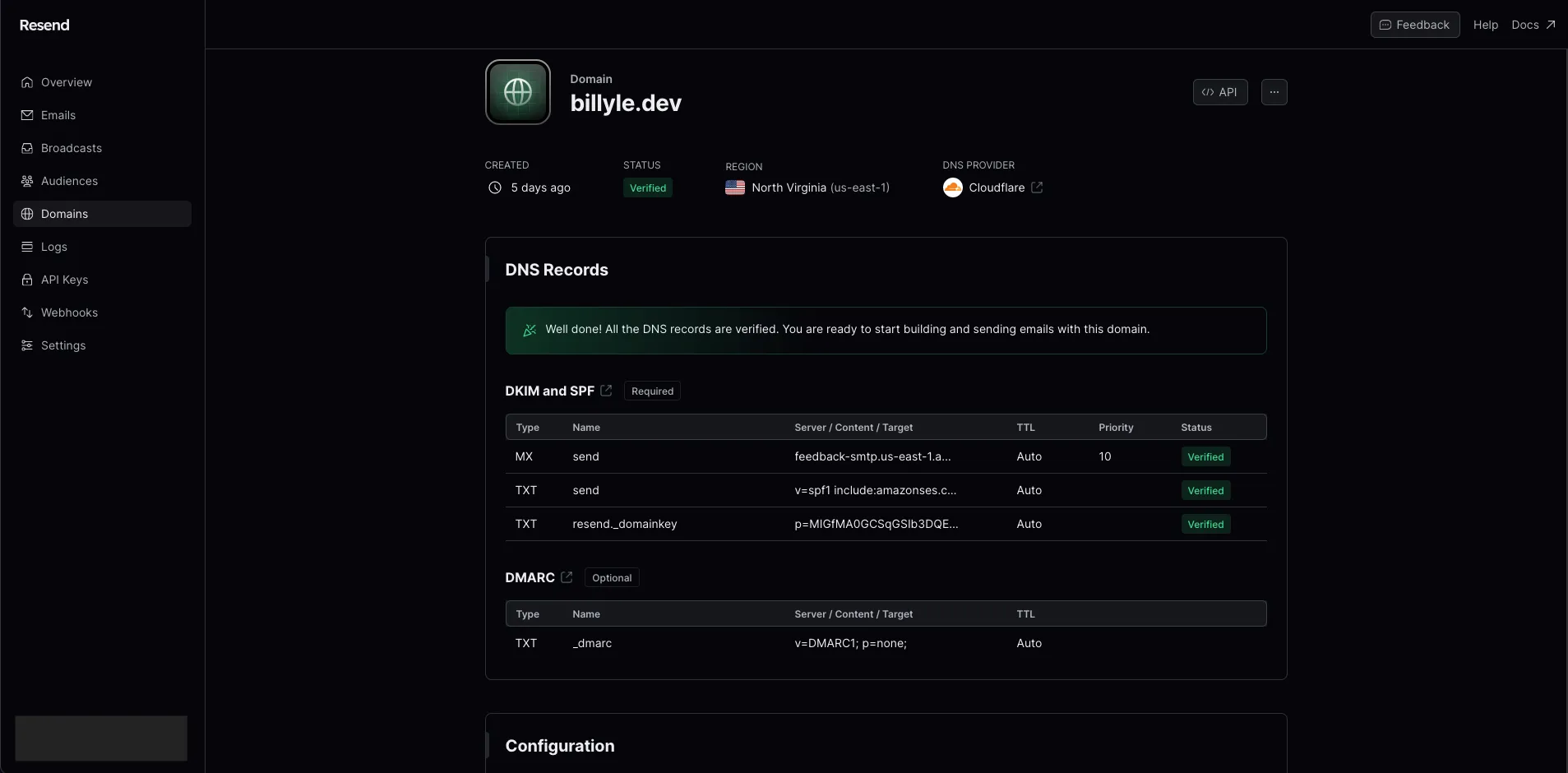This screenshot has width=1568, height=773.
Task: Click the Webhooks arrows icon
Action: point(27,312)
